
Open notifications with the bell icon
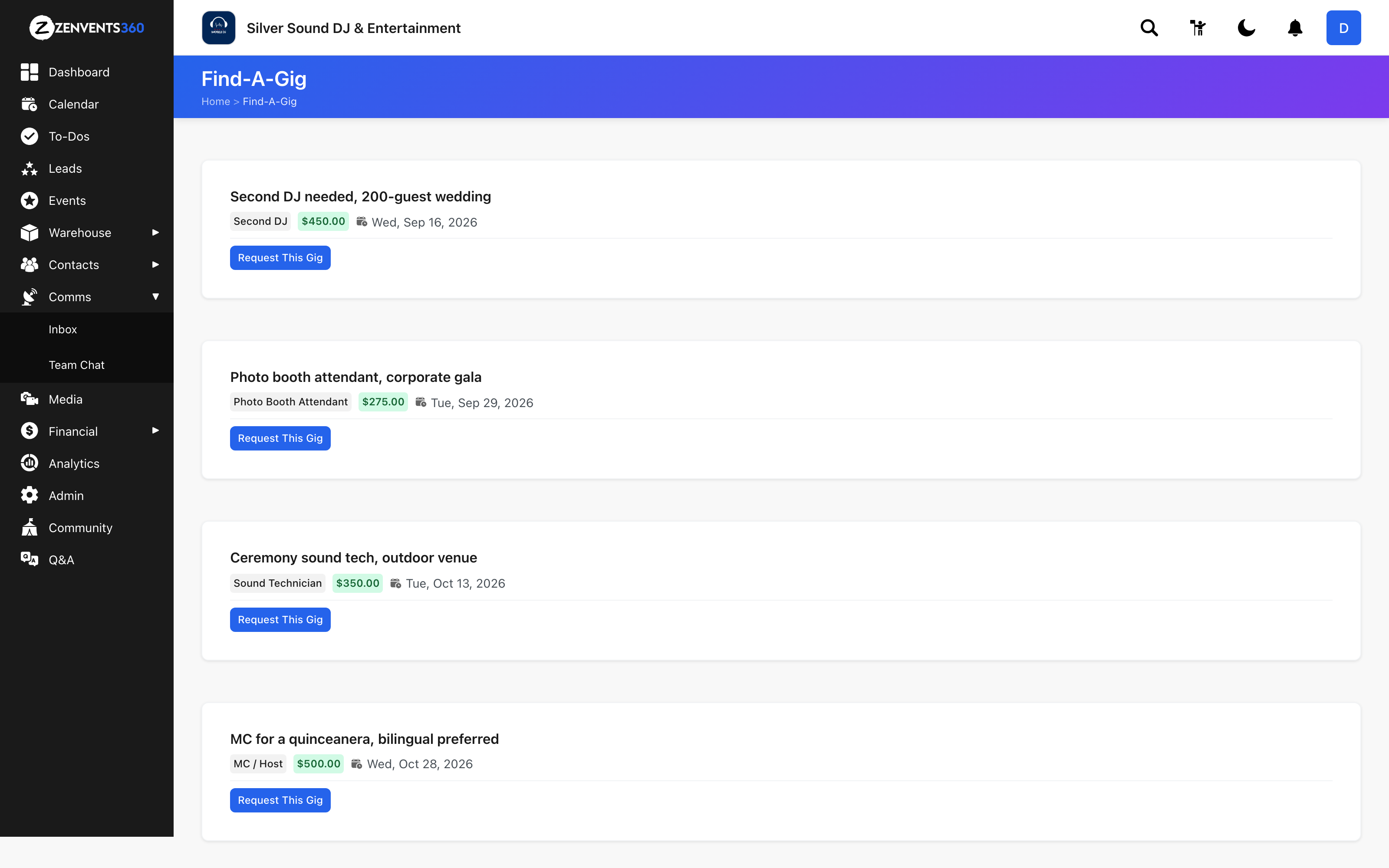(x=1295, y=27)
